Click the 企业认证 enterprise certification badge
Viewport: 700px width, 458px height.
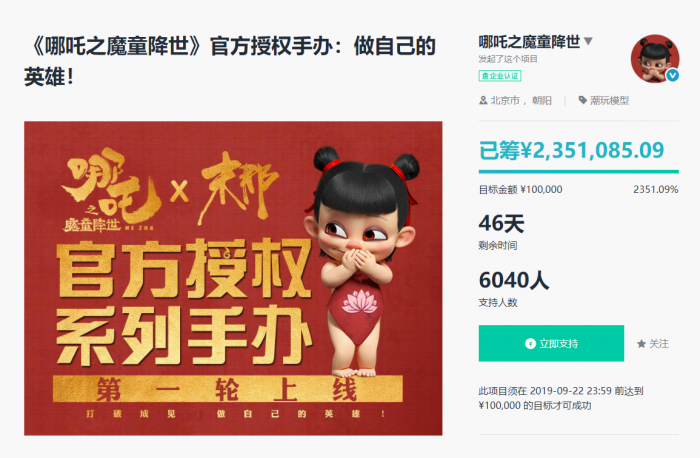tap(500, 76)
